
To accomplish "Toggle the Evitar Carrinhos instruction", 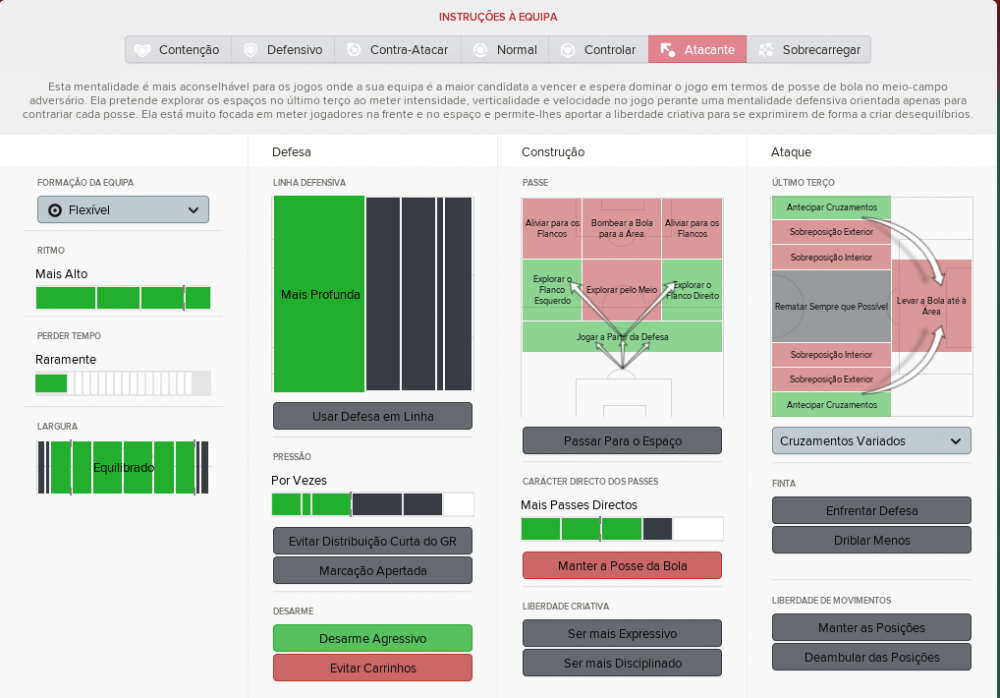I will [x=372, y=668].
